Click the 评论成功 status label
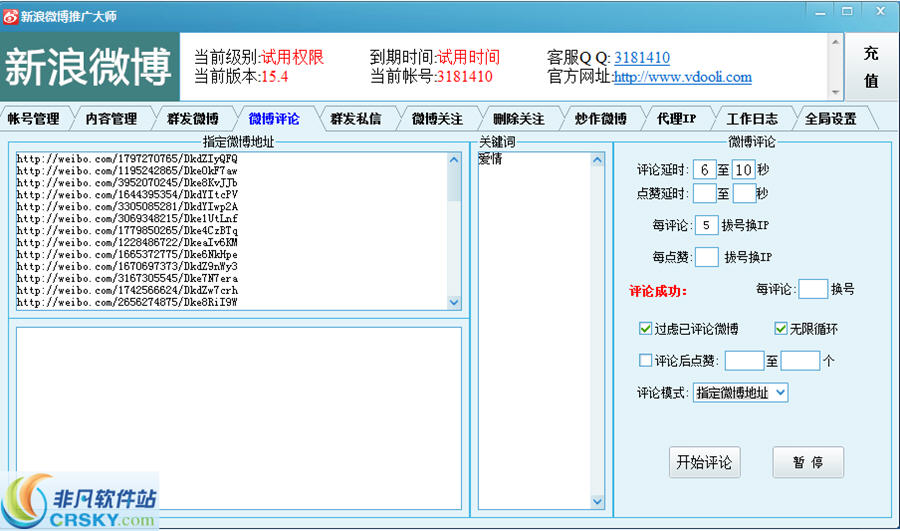This screenshot has height=531, width=900. point(658,291)
